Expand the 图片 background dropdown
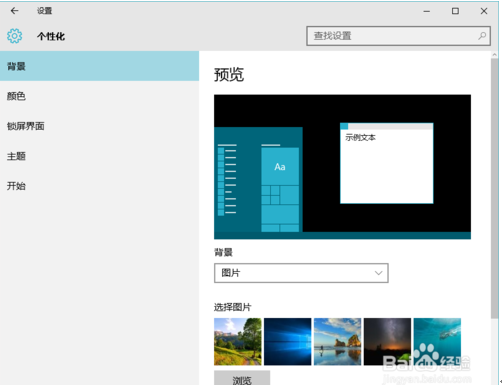 (x=301, y=273)
